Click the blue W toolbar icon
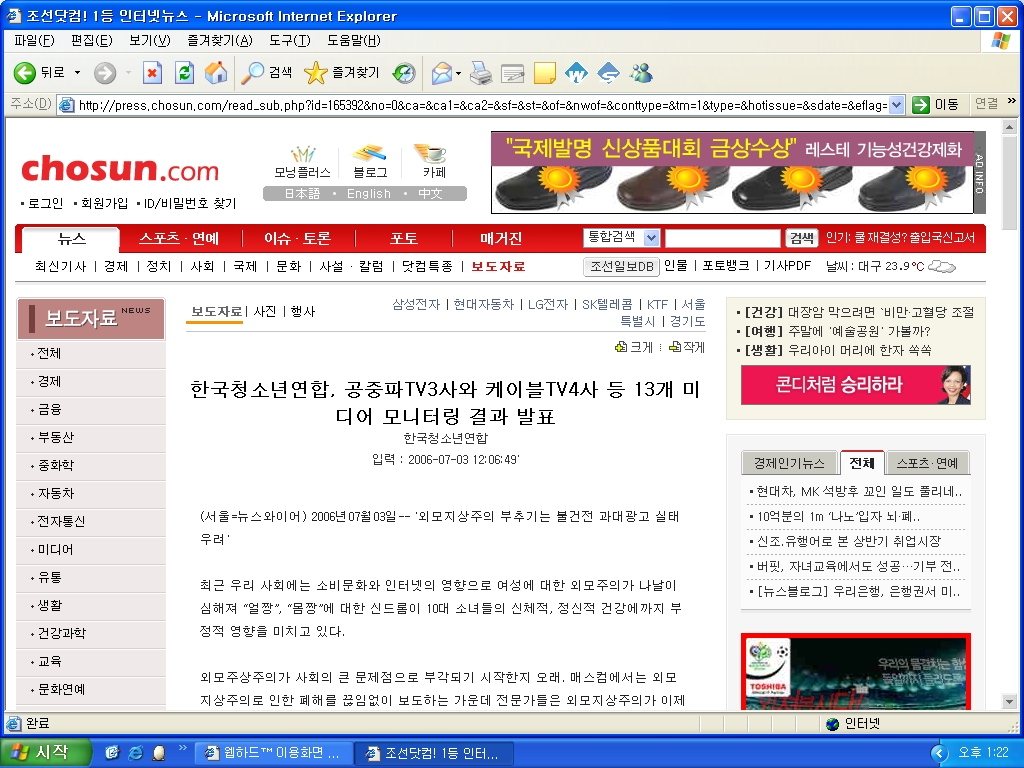1024x768 pixels. click(x=576, y=72)
